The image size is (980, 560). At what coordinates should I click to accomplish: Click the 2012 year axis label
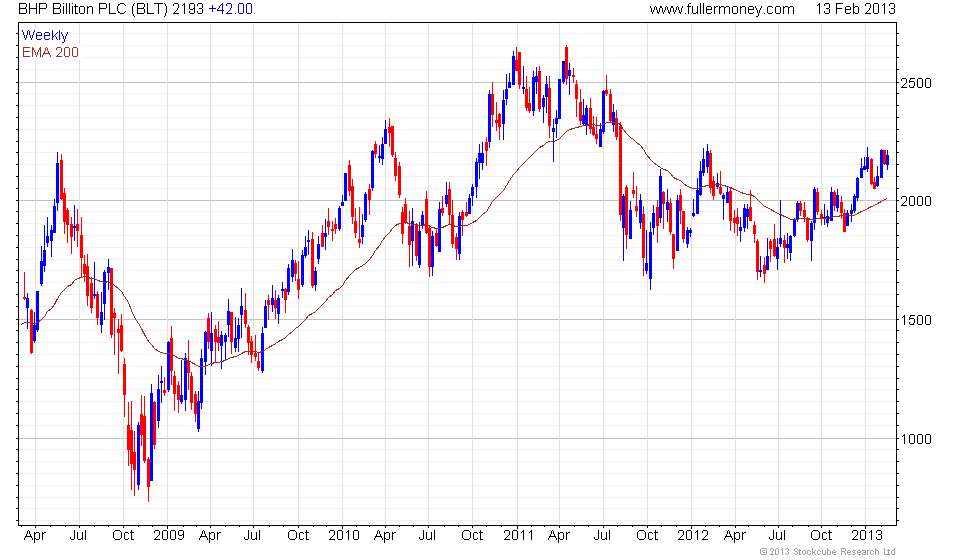[x=692, y=536]
